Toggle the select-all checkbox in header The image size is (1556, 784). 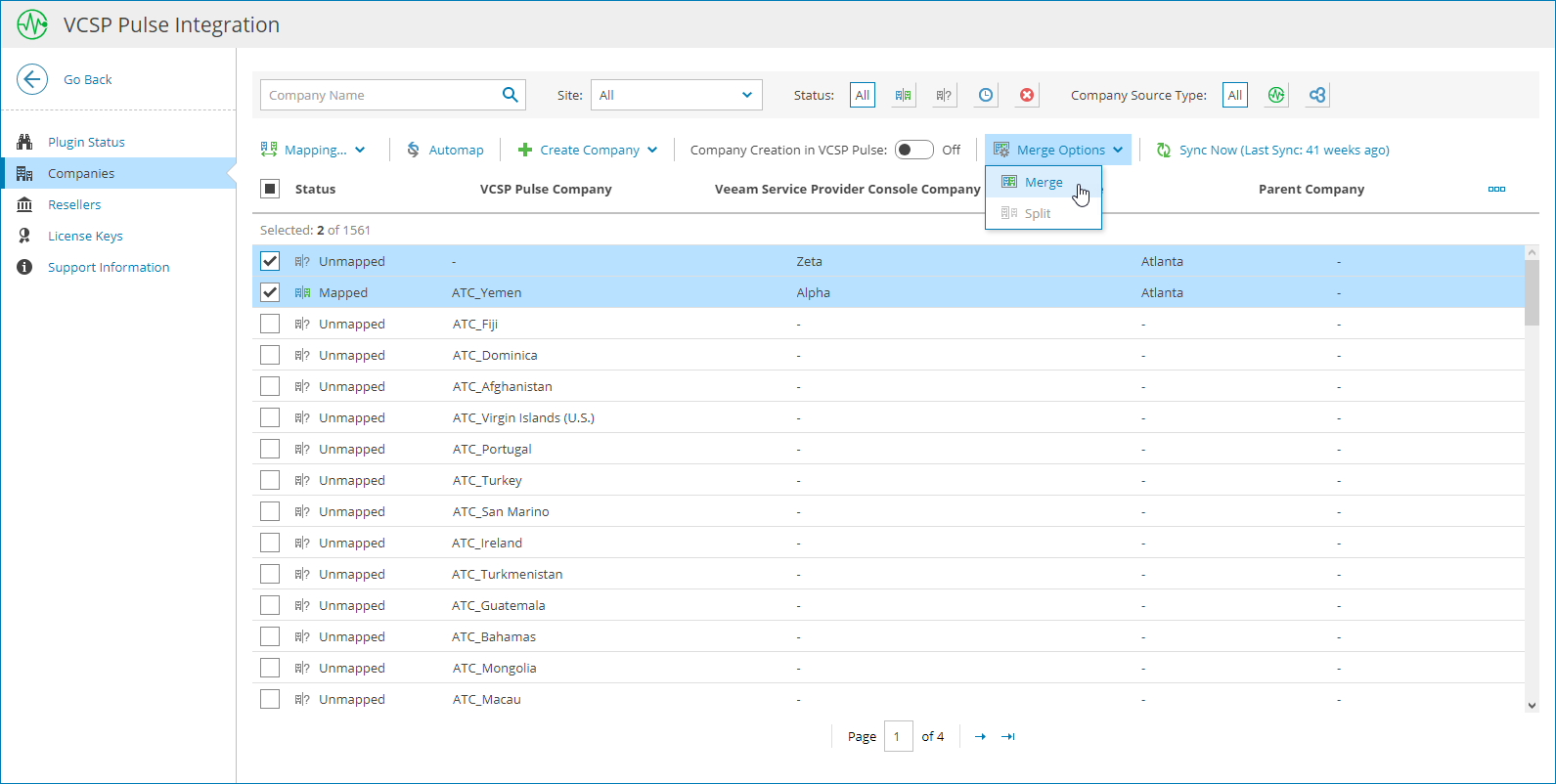pos(271,189)
